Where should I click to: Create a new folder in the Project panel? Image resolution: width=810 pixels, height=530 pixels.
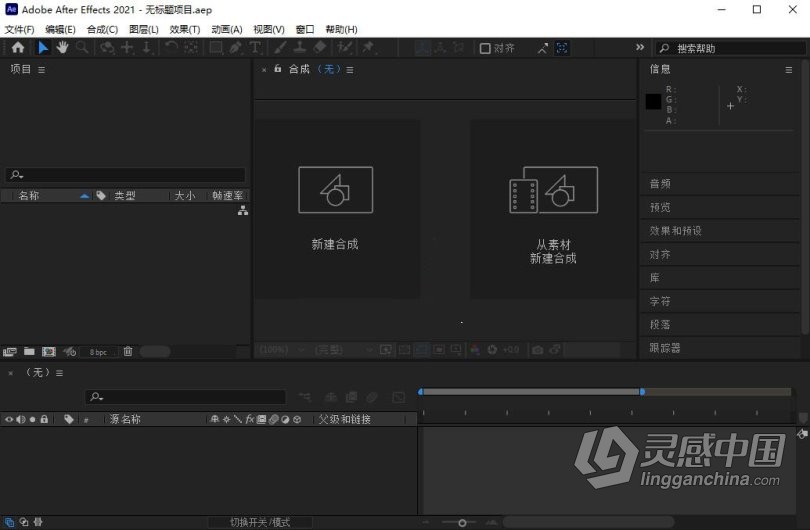tap(29, 352)
